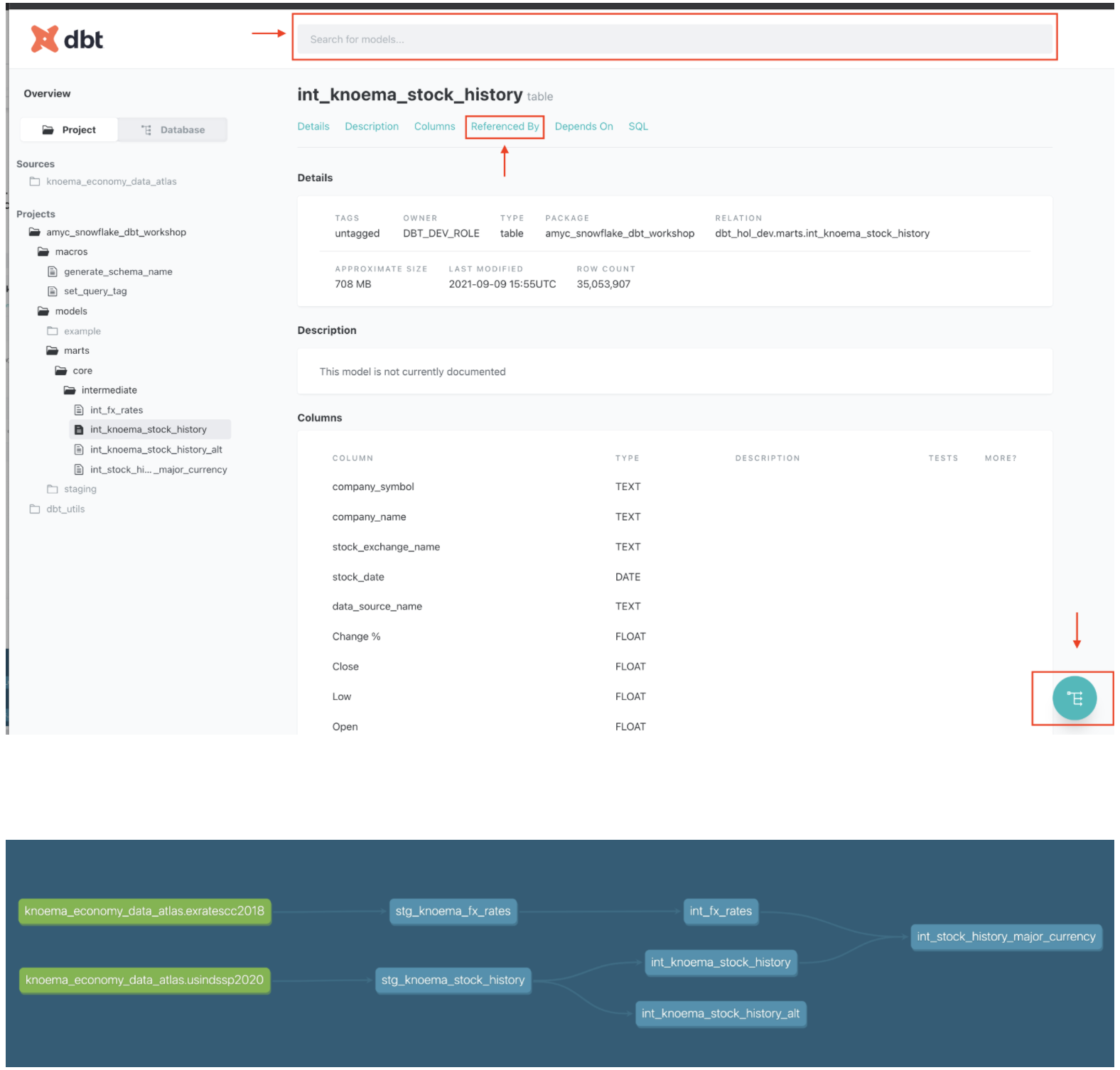Switch sidebar to Project view

(69, 130)
